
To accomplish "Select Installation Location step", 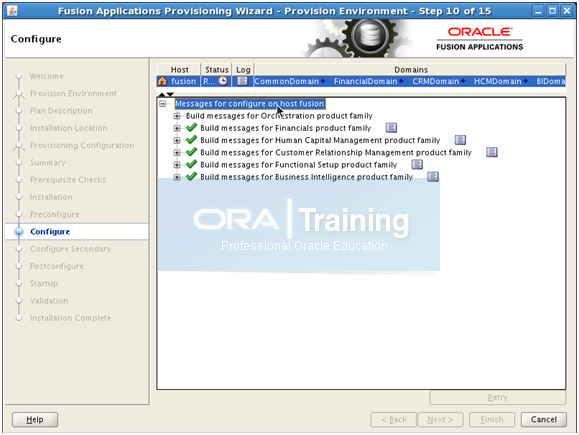I will coord(69,128).
